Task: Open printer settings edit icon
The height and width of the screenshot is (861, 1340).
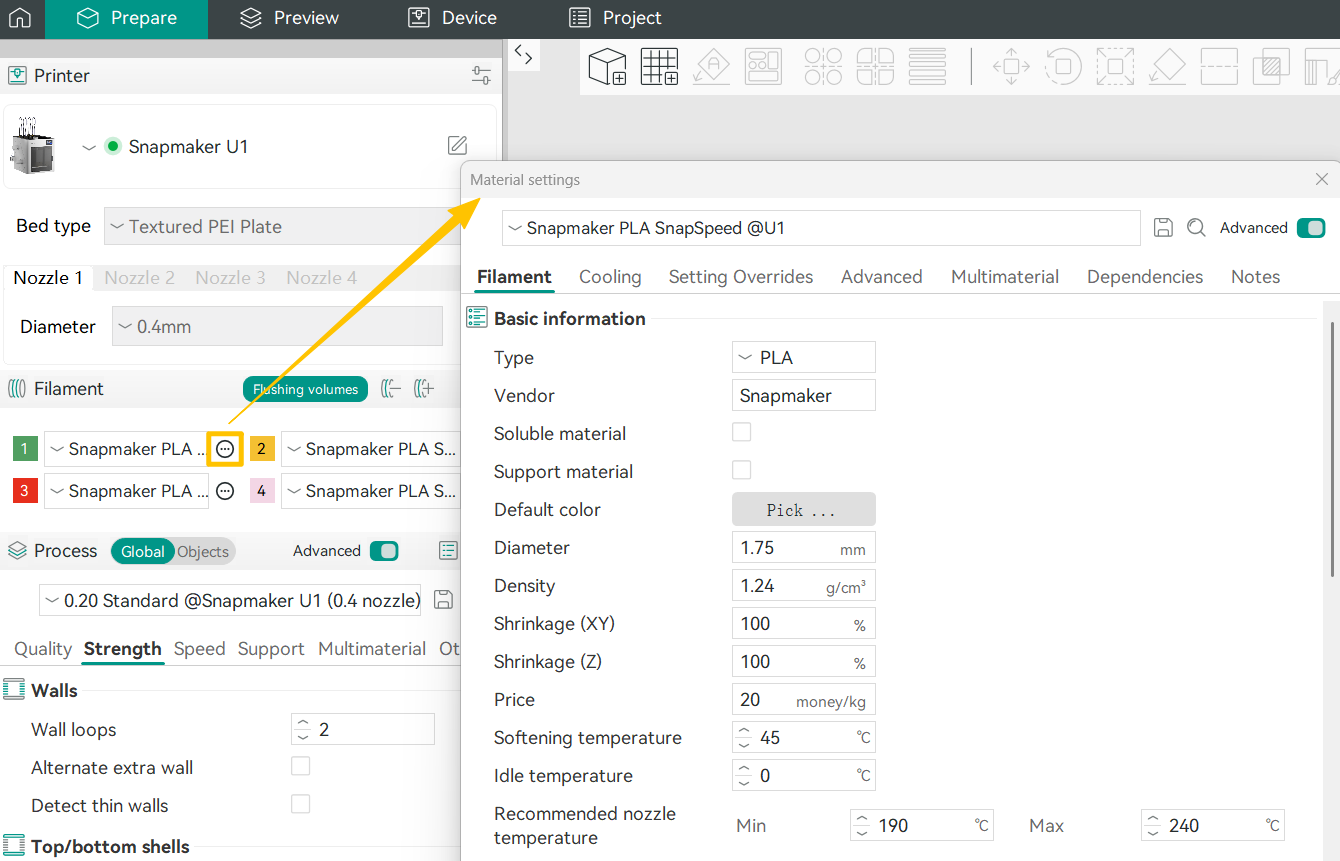Action: pyautogui.click(x=457, y=146)
